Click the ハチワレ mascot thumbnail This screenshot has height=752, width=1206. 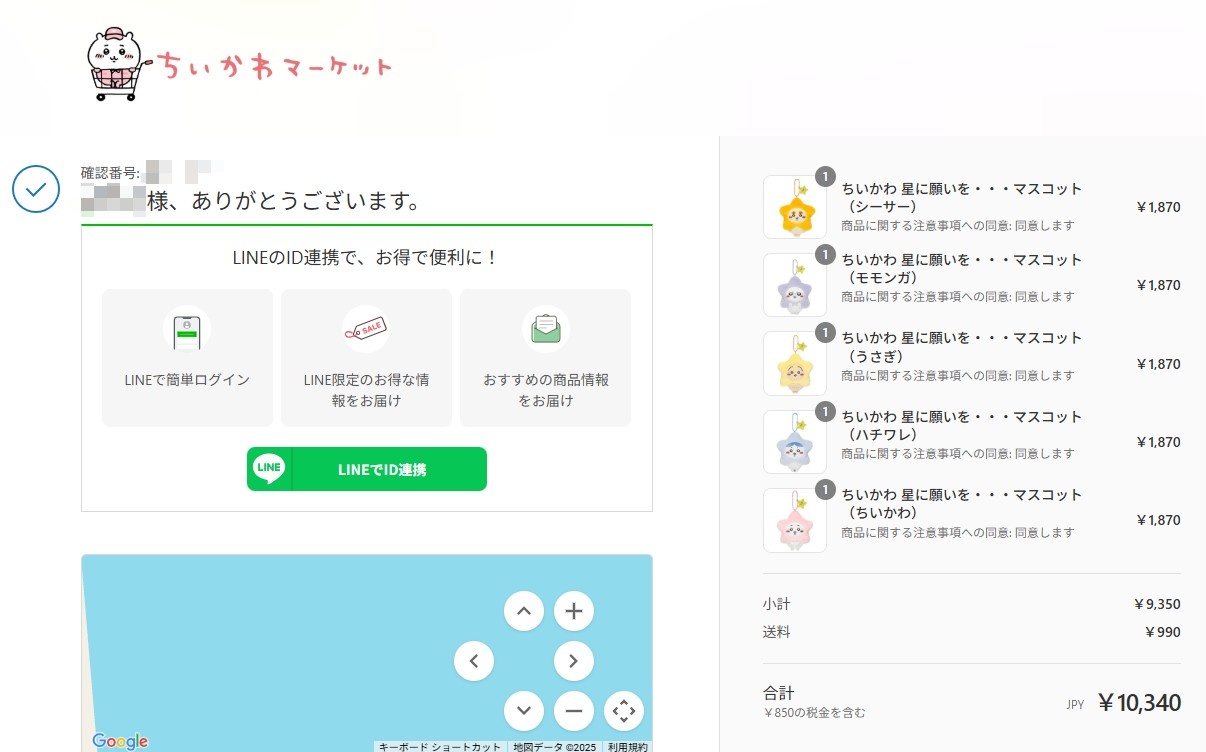click(x=795, y=442)
